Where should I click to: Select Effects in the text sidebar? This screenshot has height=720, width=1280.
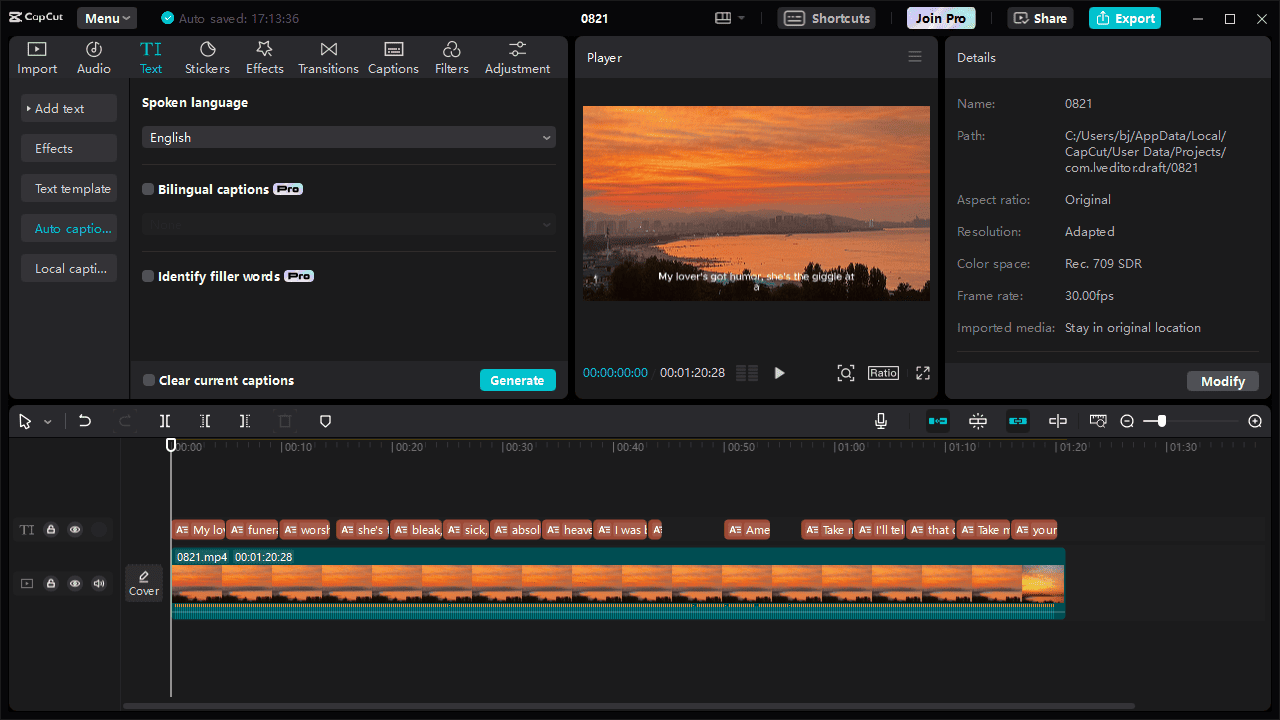pyautogui.click(x=69, y=148)
